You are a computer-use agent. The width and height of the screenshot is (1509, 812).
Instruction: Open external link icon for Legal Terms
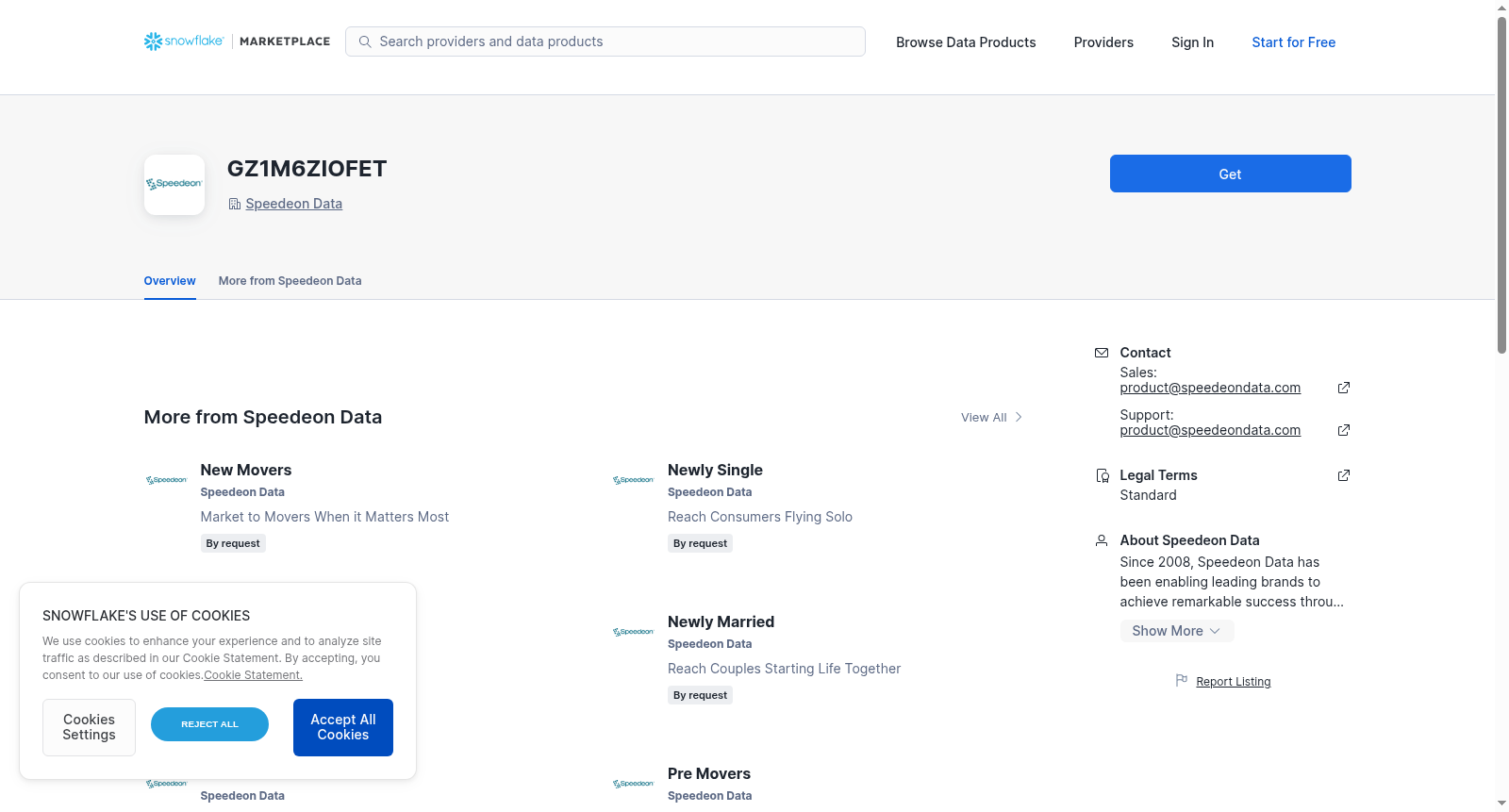click(x=1344, y=475)
